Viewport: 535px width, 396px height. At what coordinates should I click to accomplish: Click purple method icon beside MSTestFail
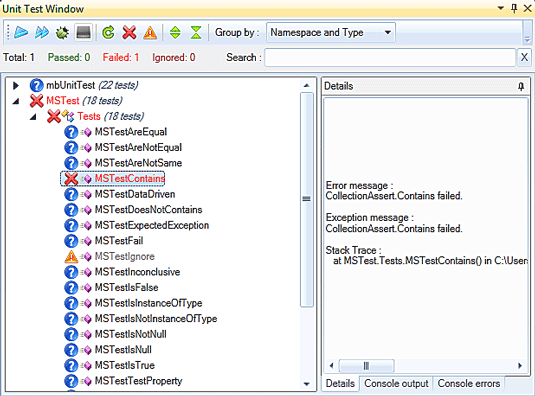coord(86,241)
